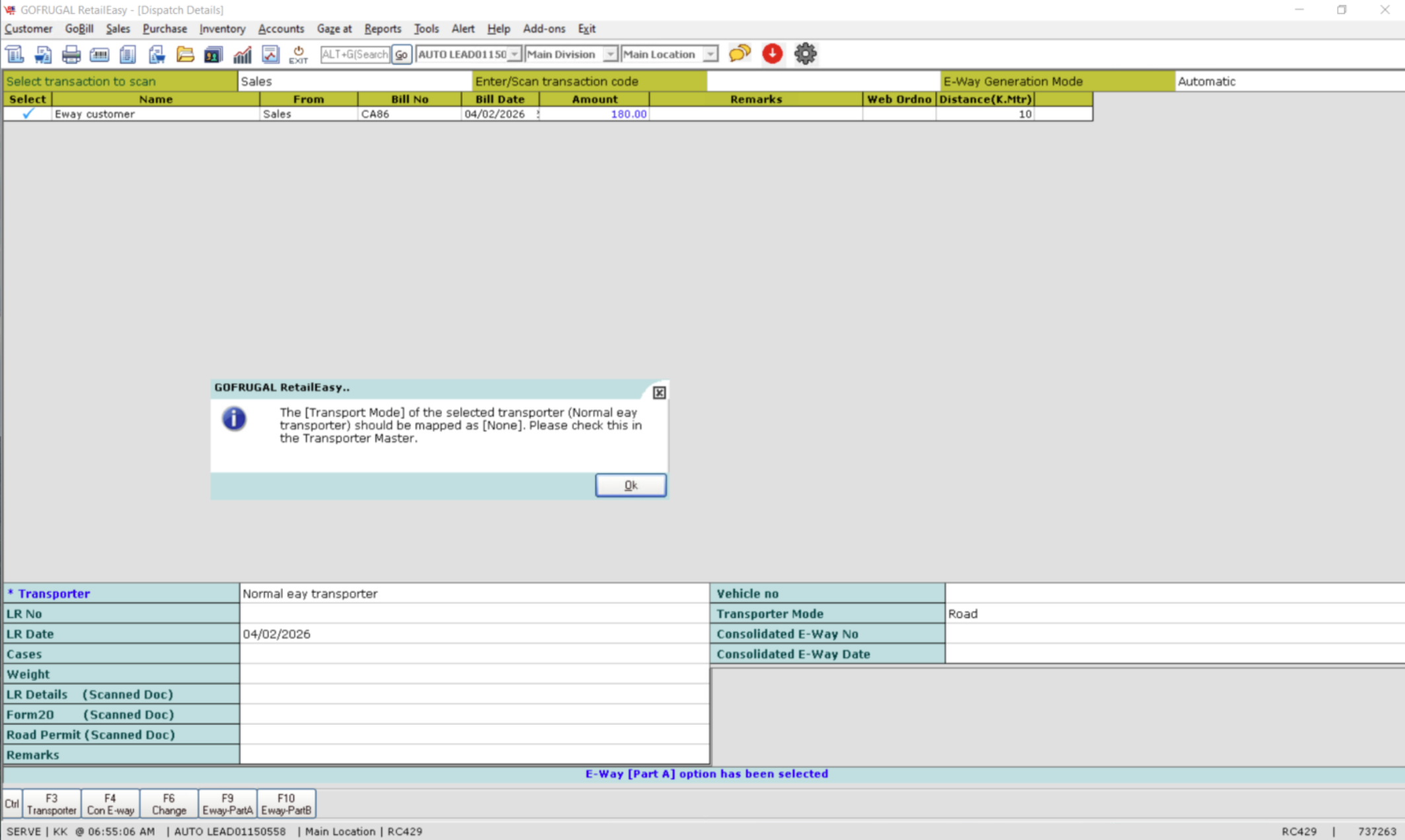This screenshot has height=840, width=1405.
Task: Click the F3 Transporter button
Action: [x=52, y=804]
